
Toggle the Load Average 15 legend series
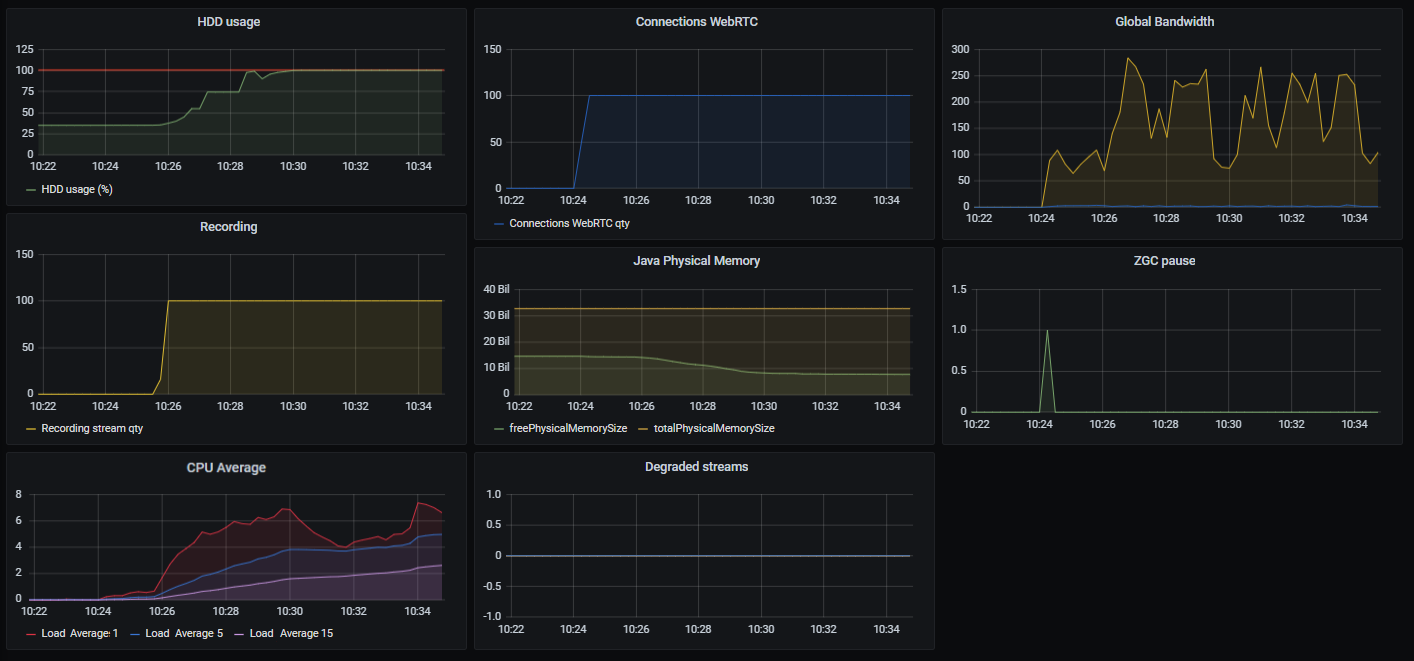click(x=291, y=633)
